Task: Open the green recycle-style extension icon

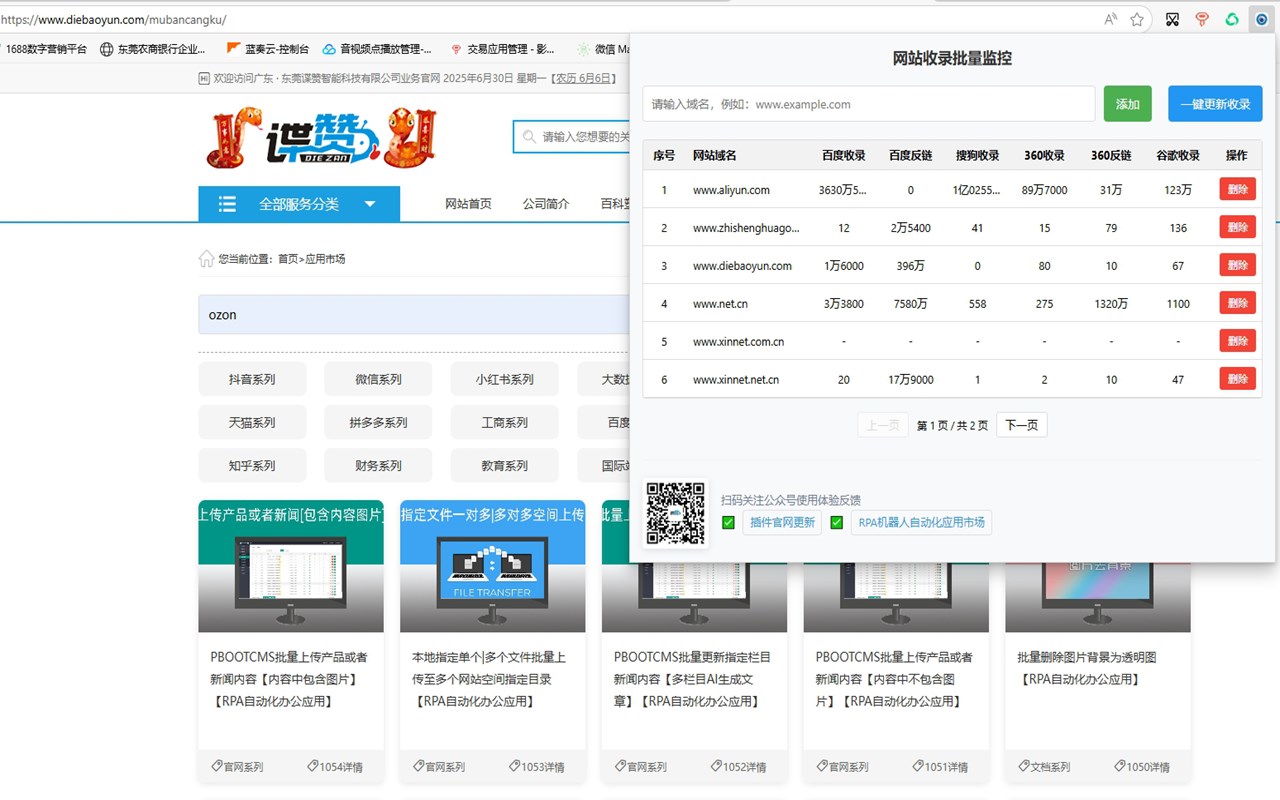Action: coord(1232,19)
